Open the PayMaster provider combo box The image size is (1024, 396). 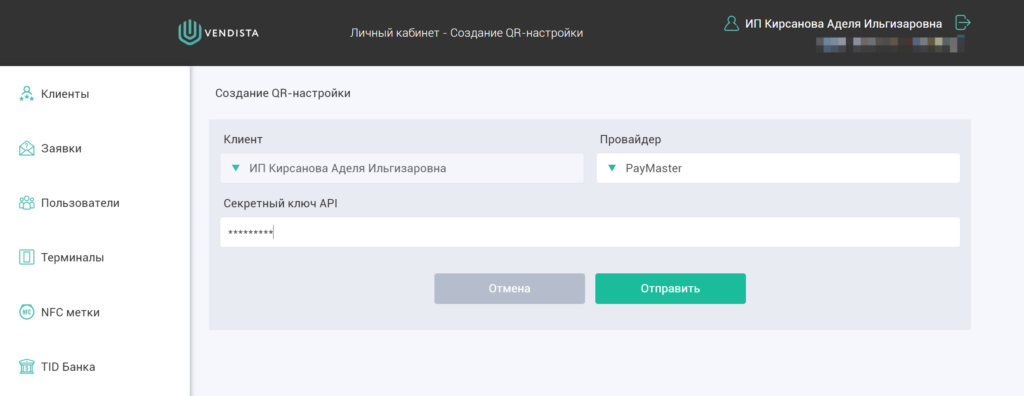tap(778, 169)
